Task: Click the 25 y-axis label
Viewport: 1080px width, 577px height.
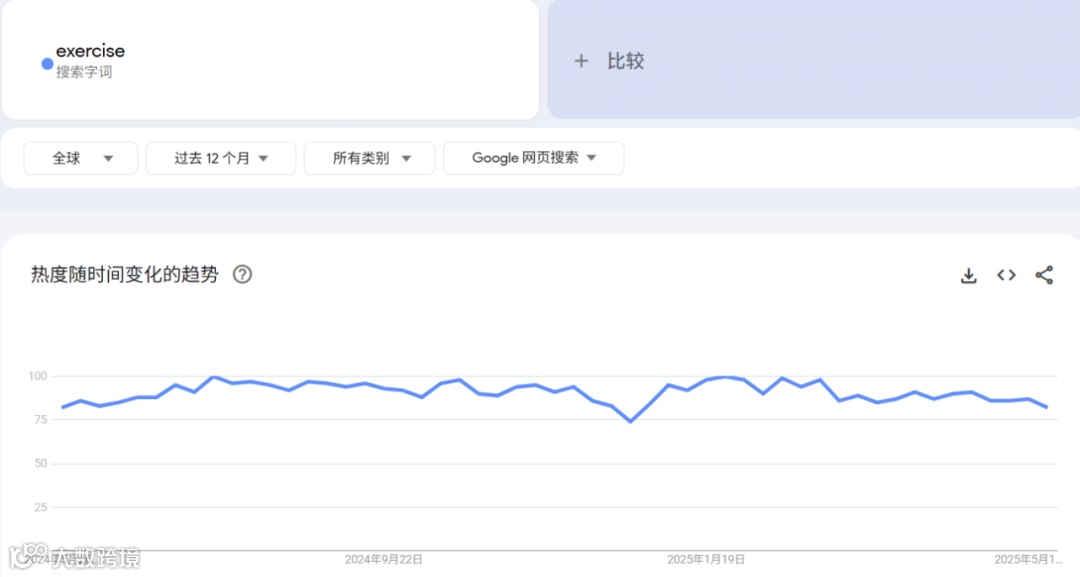Action: [x=41, y=507]
